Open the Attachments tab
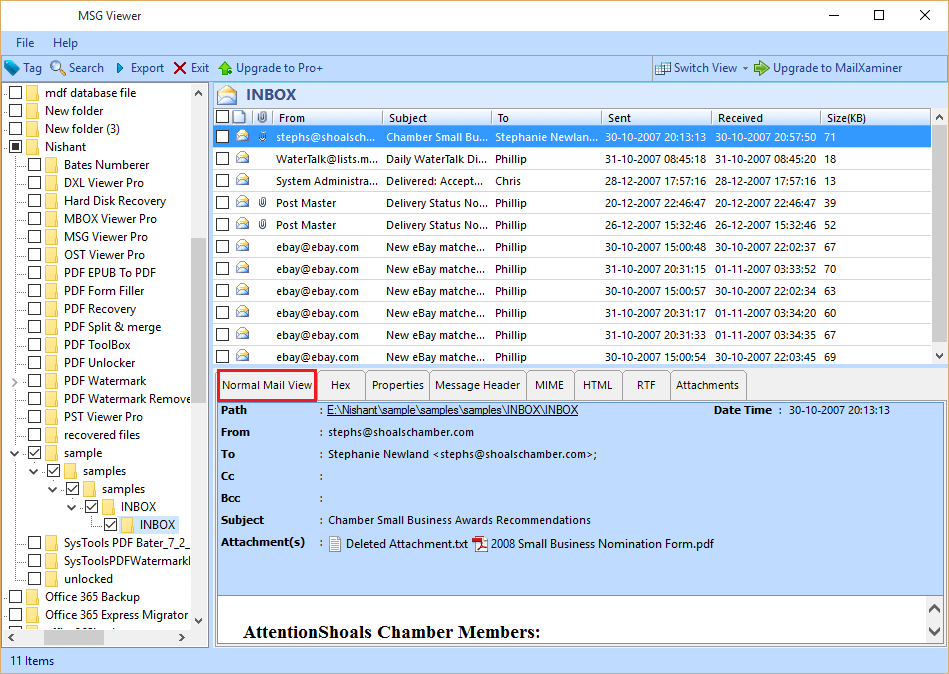This screenshot has width=949, height=674. coord(708,385)
